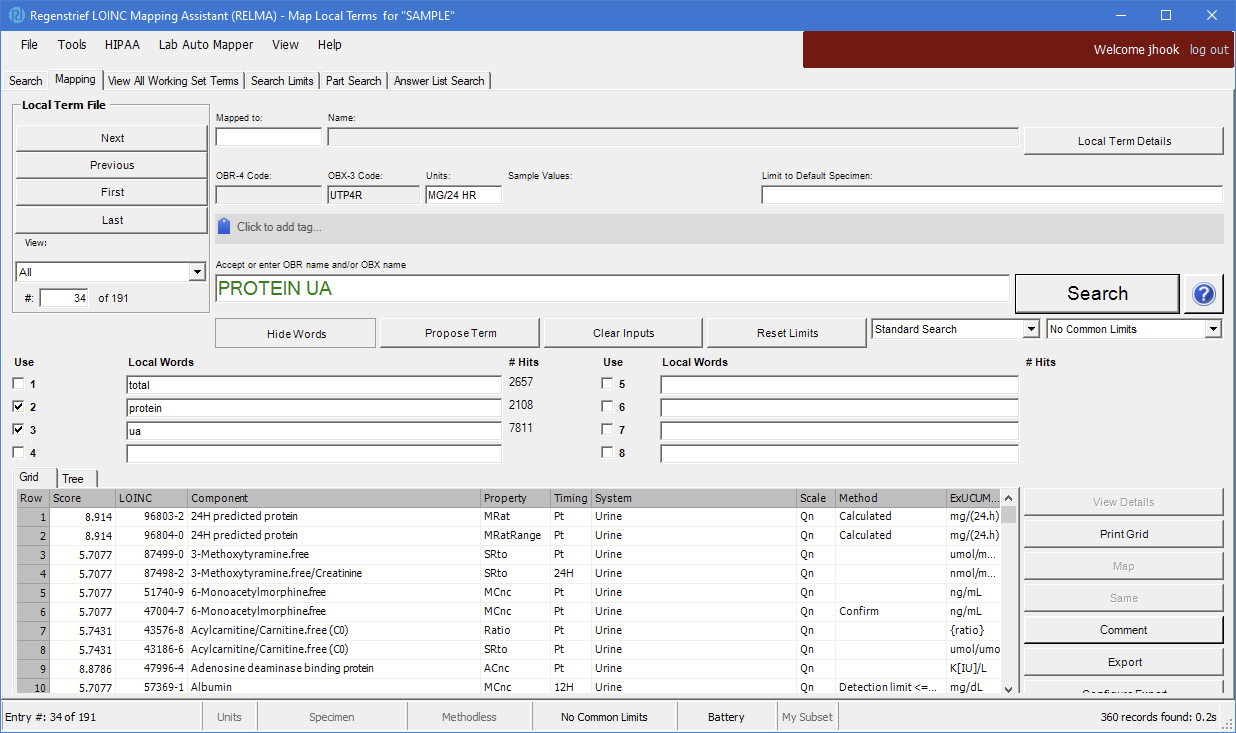Click the My Subset status bar entry
The image size is (1236, 733).
pos(807,717)
